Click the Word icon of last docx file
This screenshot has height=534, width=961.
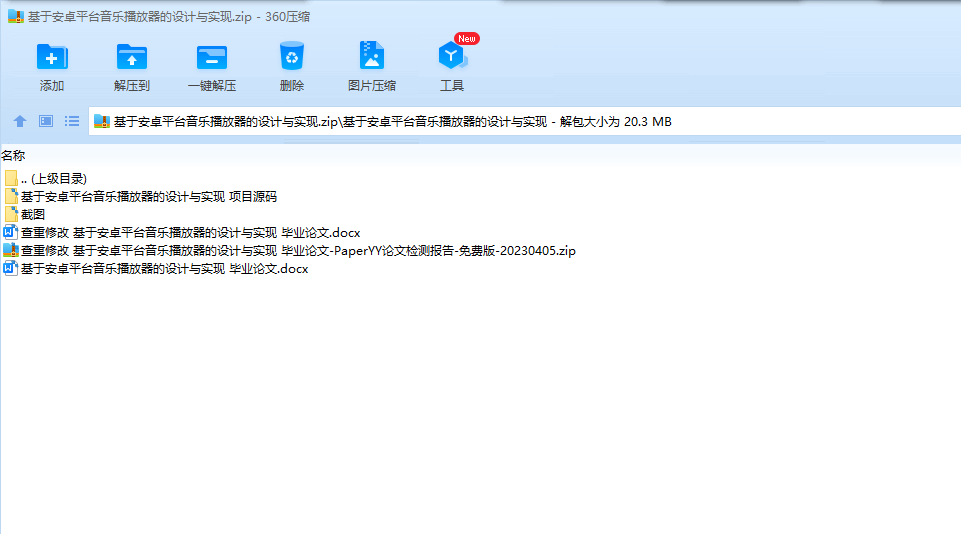(10, 269)
